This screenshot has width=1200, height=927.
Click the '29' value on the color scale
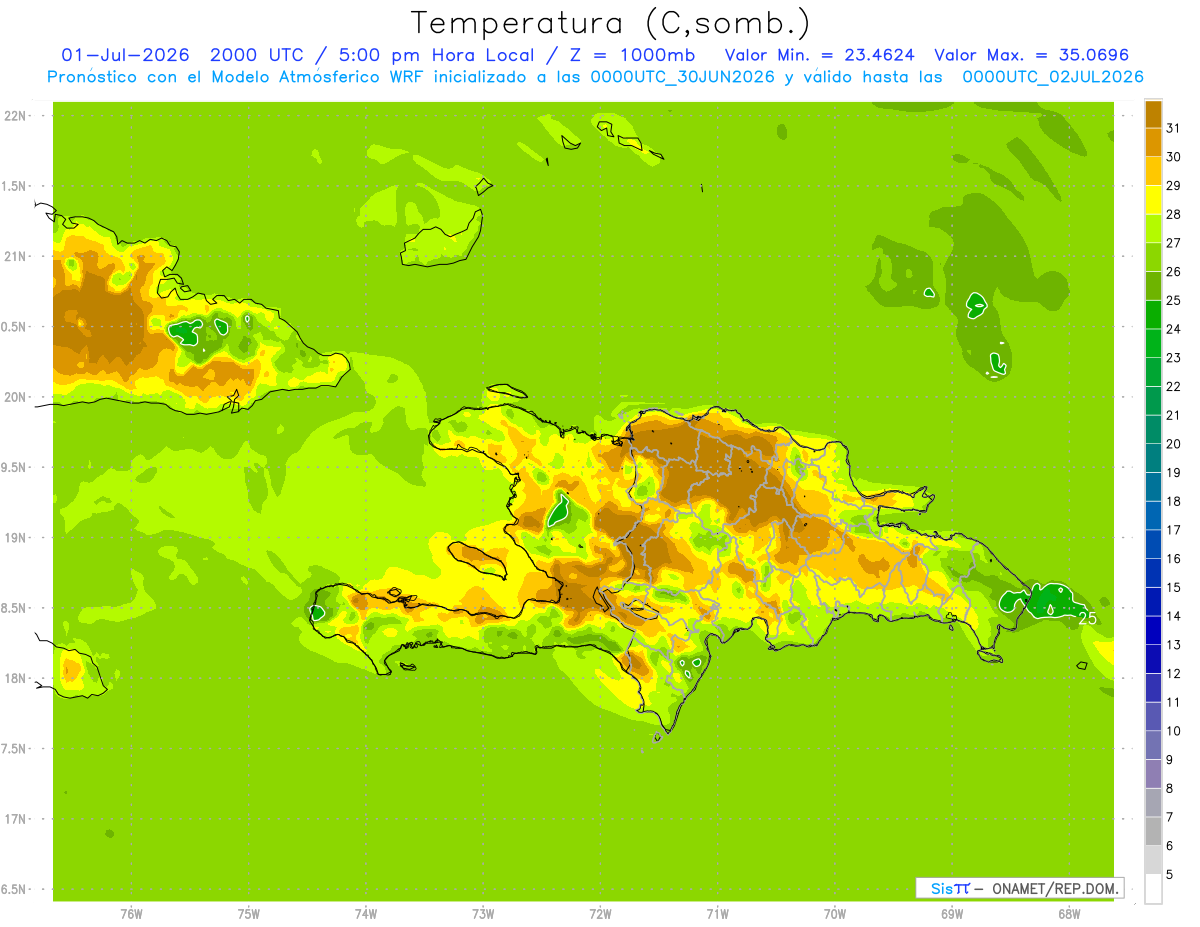click(1173, 185)
